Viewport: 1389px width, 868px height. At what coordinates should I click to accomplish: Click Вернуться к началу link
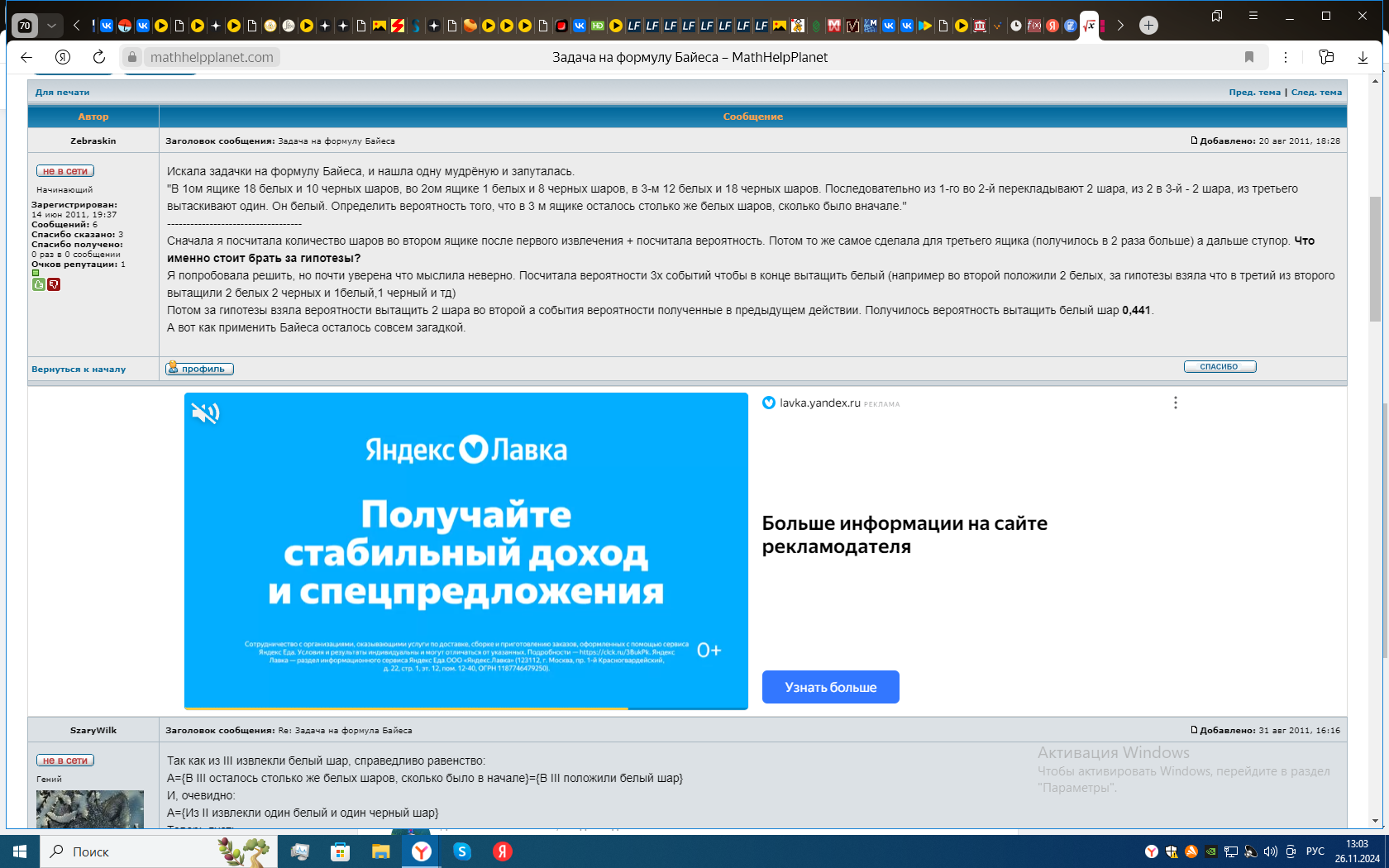(x=79, y=370)
